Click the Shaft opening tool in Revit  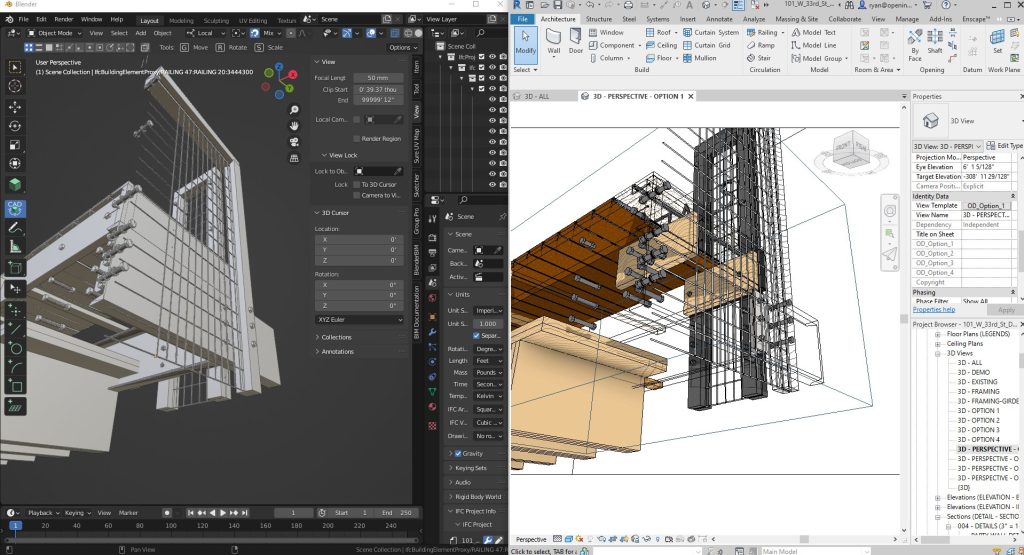[x=935, y=40]
